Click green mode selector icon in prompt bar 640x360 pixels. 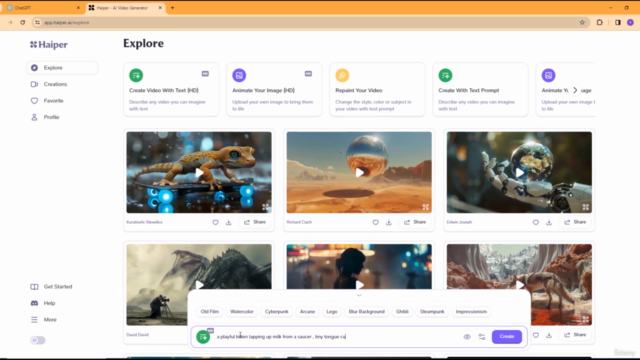[203, 337]
